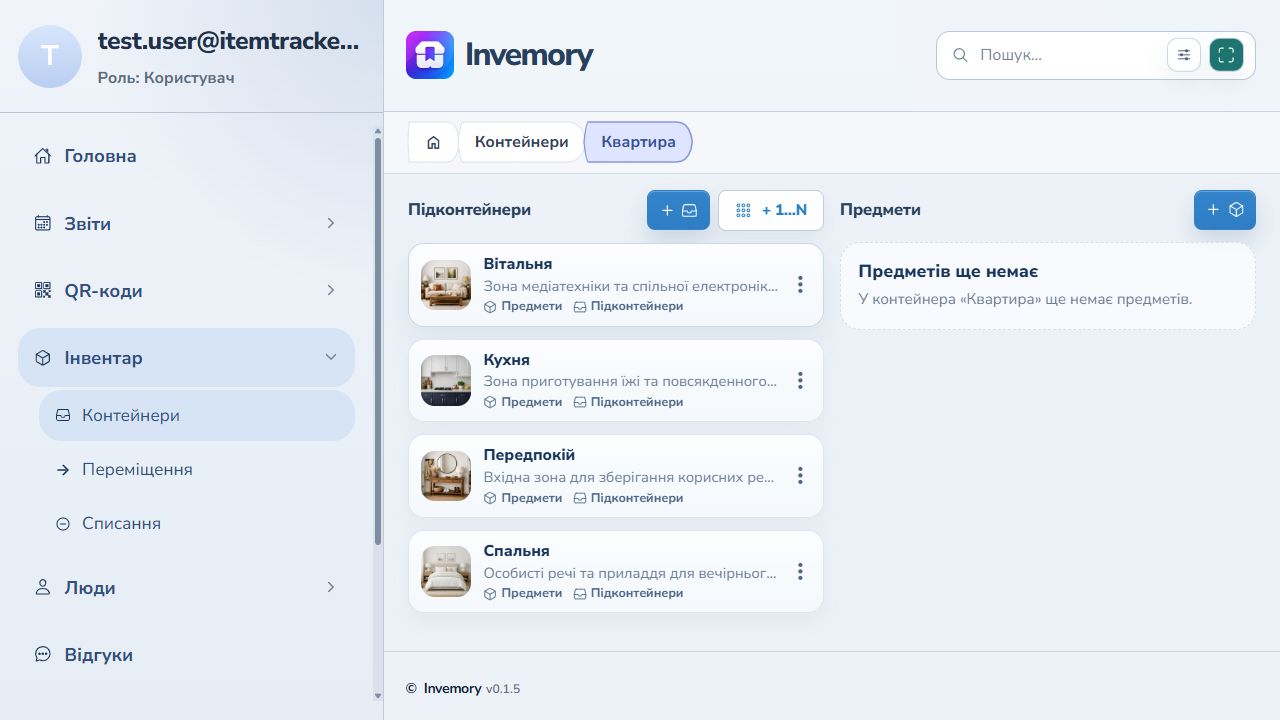Add a new subcontainer with plus button
Image resolution: width=1280 pixels, height=720 pixels.
679,210
